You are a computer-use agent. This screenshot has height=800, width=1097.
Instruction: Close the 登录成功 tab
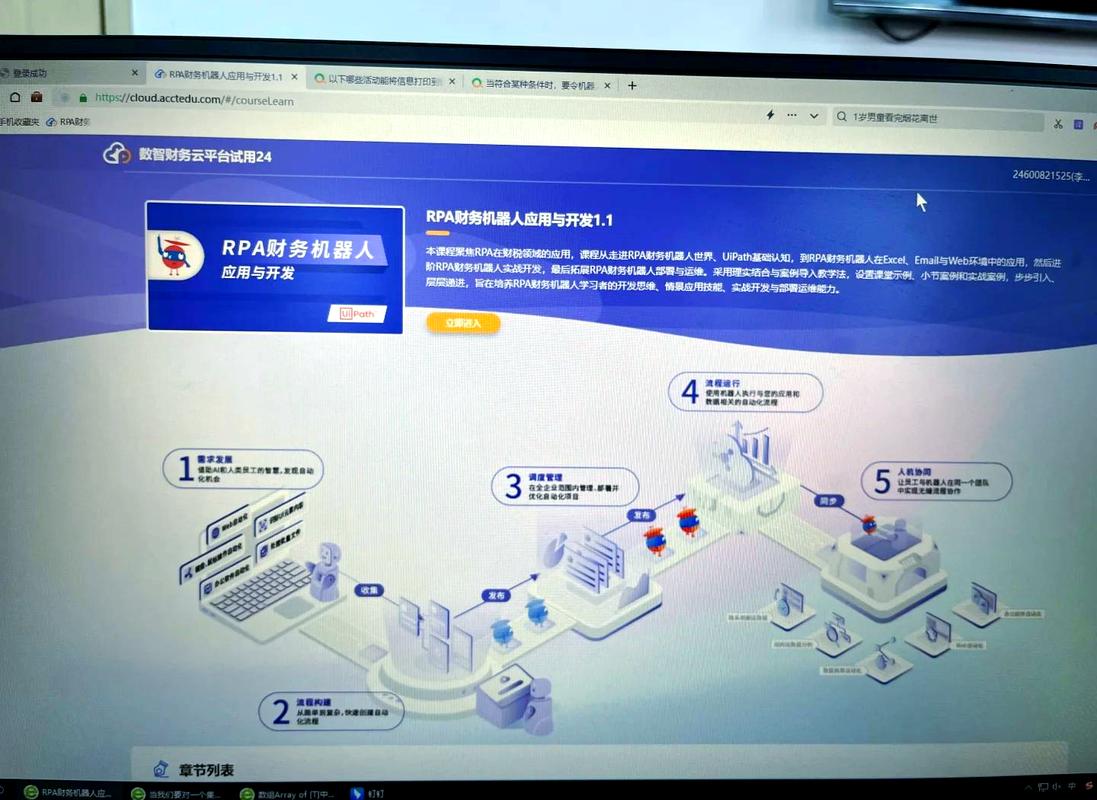pyautogui.click(x=135, y=73)
